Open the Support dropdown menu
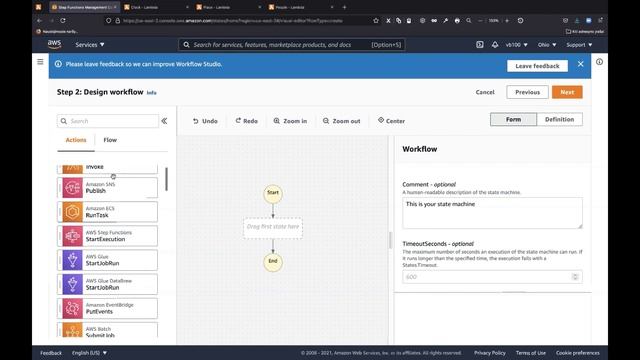Viewport: 640px width, 360px height. [x=579, y=44]
